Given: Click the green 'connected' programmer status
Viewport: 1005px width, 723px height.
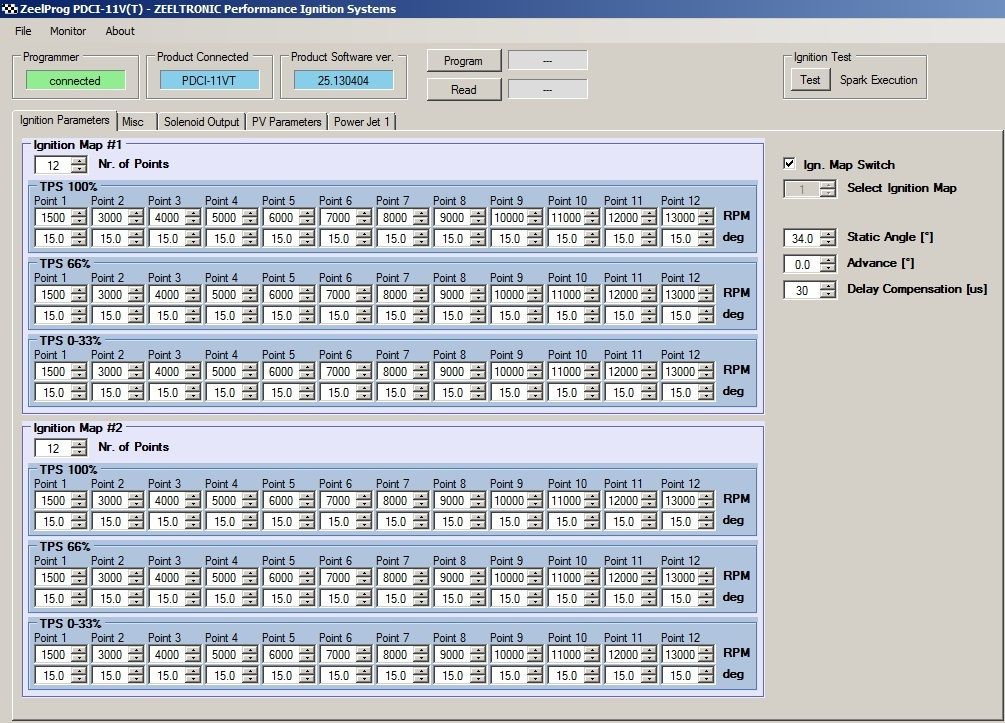Looking at the screenshot, I should pos(75,81).
